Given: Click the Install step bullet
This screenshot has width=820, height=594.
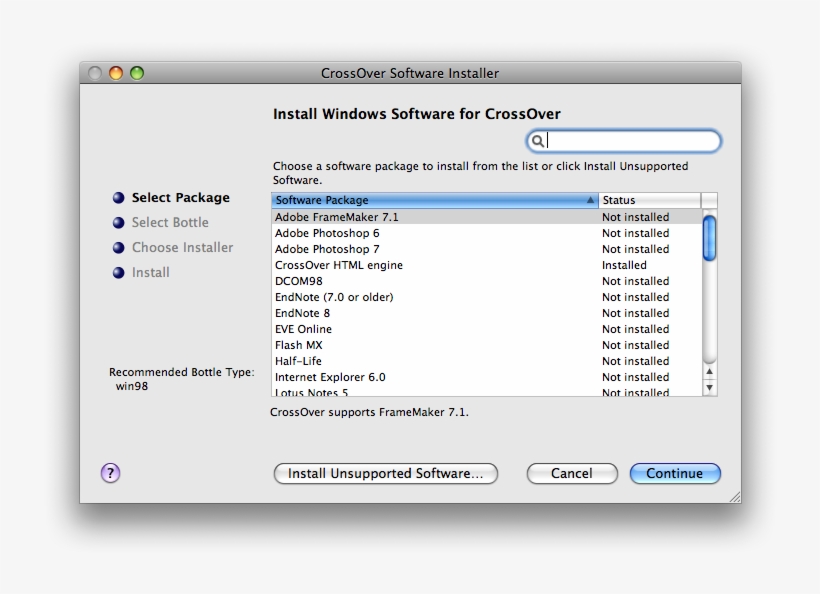Looking at the screenshot, I should pos(119,273).
